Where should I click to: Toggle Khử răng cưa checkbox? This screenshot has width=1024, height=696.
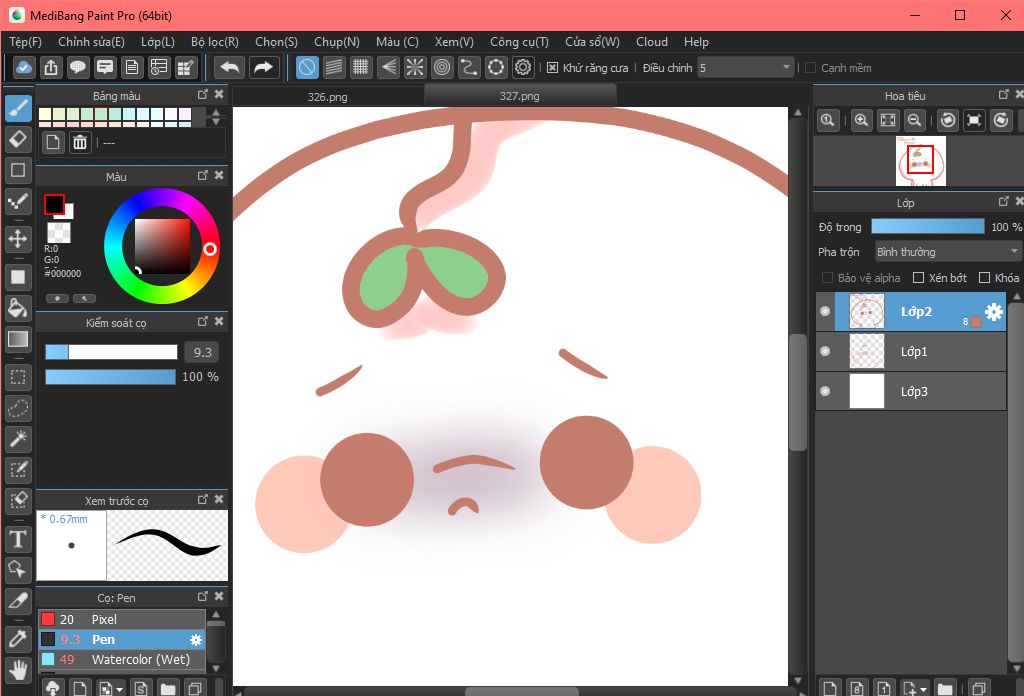[x=552, y=68]
